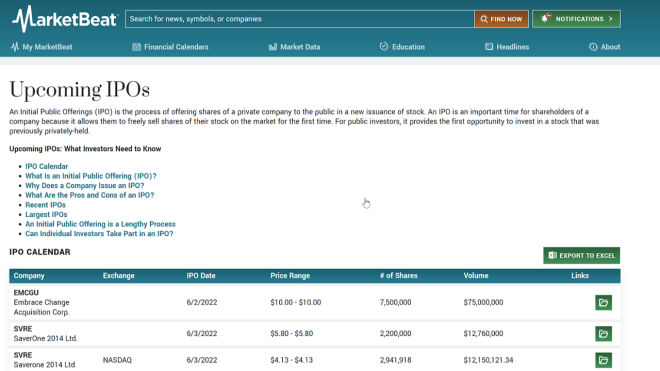Click the $4.13 - $4.13 price range
The image size is (660, 371).
pos(292,360)
